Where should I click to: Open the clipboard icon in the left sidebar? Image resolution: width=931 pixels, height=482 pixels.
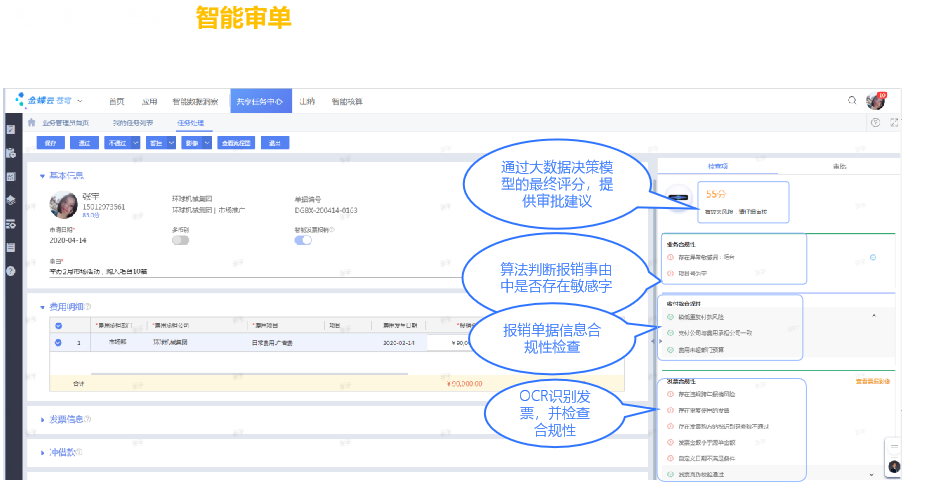point(11,153)
